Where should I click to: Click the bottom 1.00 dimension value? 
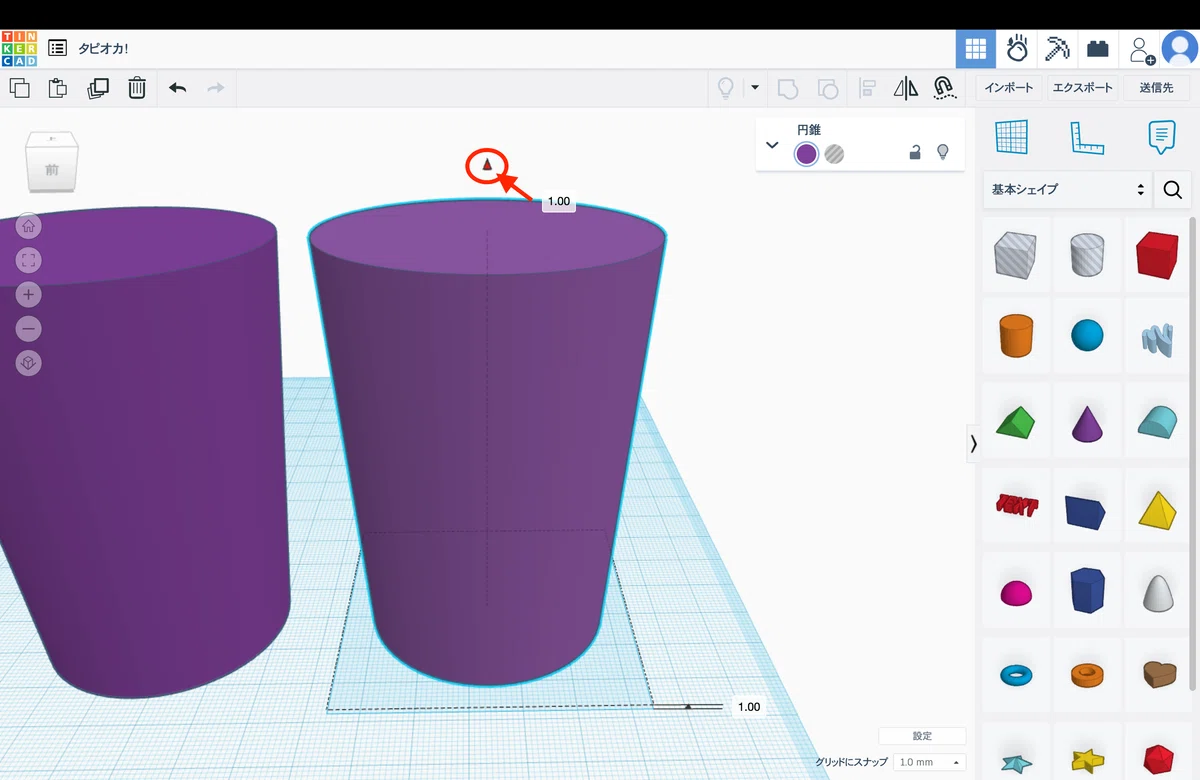point(749,707)
